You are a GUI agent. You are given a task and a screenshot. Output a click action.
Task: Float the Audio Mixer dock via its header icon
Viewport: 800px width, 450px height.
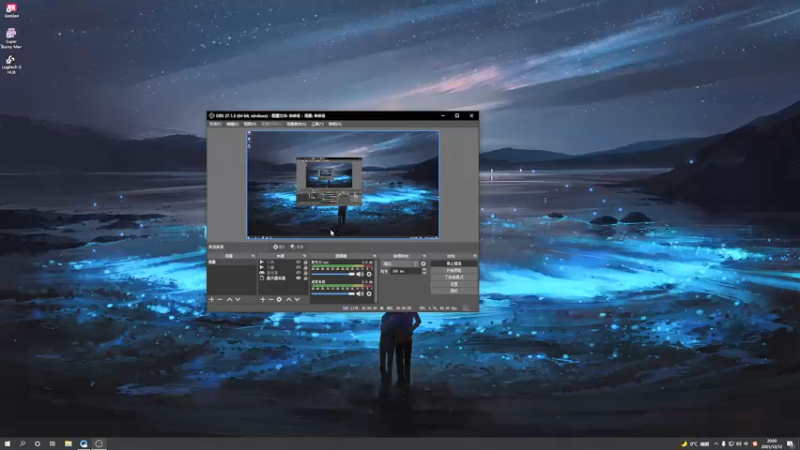374,256
